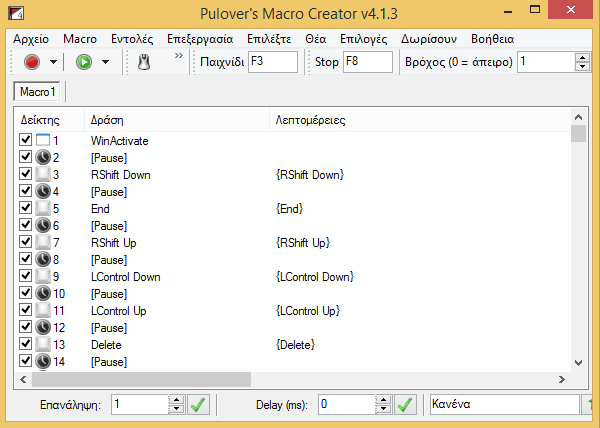Open the Επεξεργασία menu
Viewport: 600px width, 428px height.
point(200,39)
